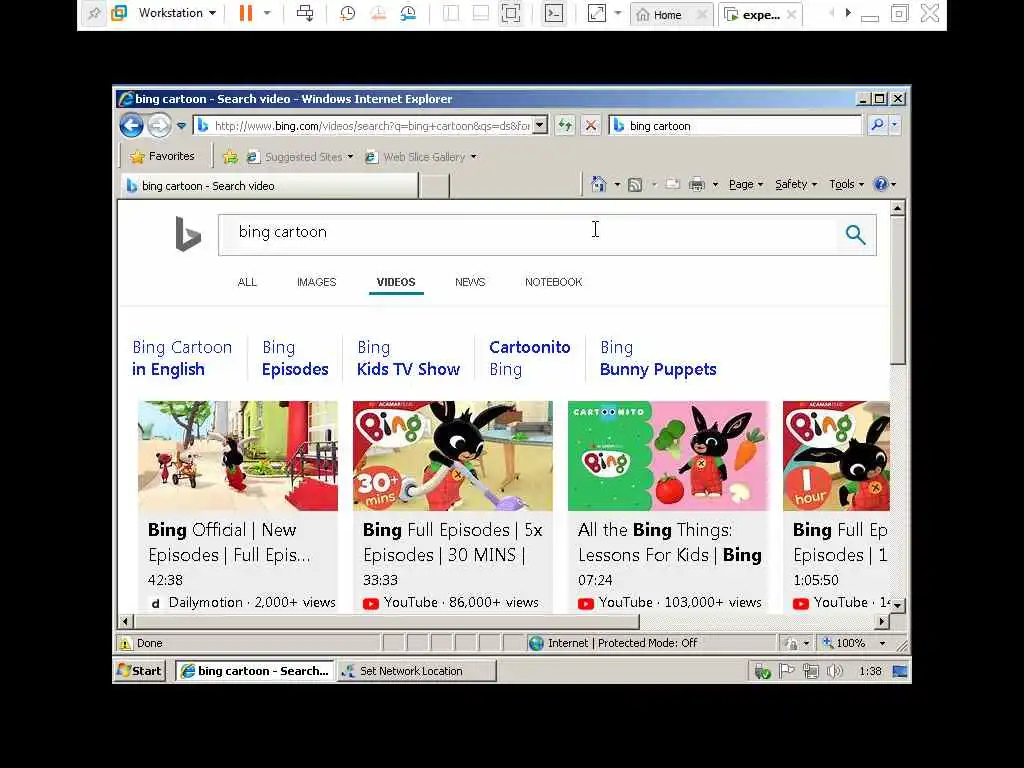Open snapshot manager icon
Viewport: 1024px width, 768px height.
click(x=408, y=13)
